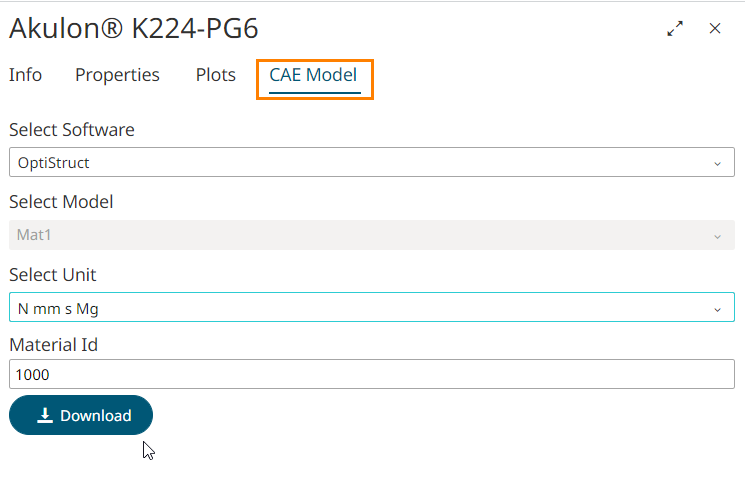Expand the material panel to full size
Viewport: 745px width, 486px height.
pyautogui.click(x=675, y=29)
